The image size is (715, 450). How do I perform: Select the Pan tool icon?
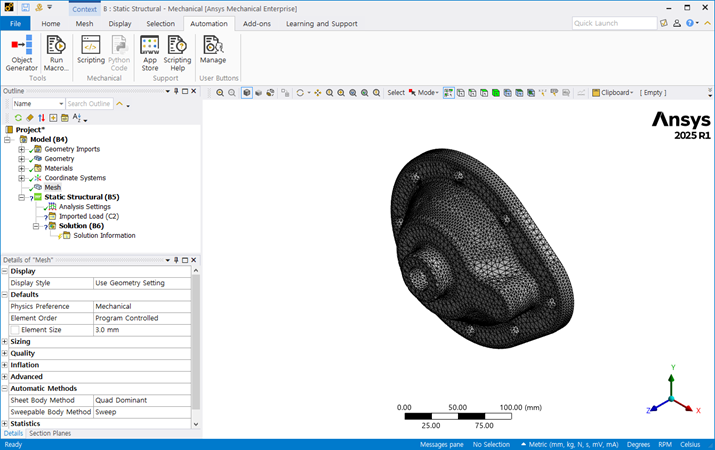click(x=318, y=93)
